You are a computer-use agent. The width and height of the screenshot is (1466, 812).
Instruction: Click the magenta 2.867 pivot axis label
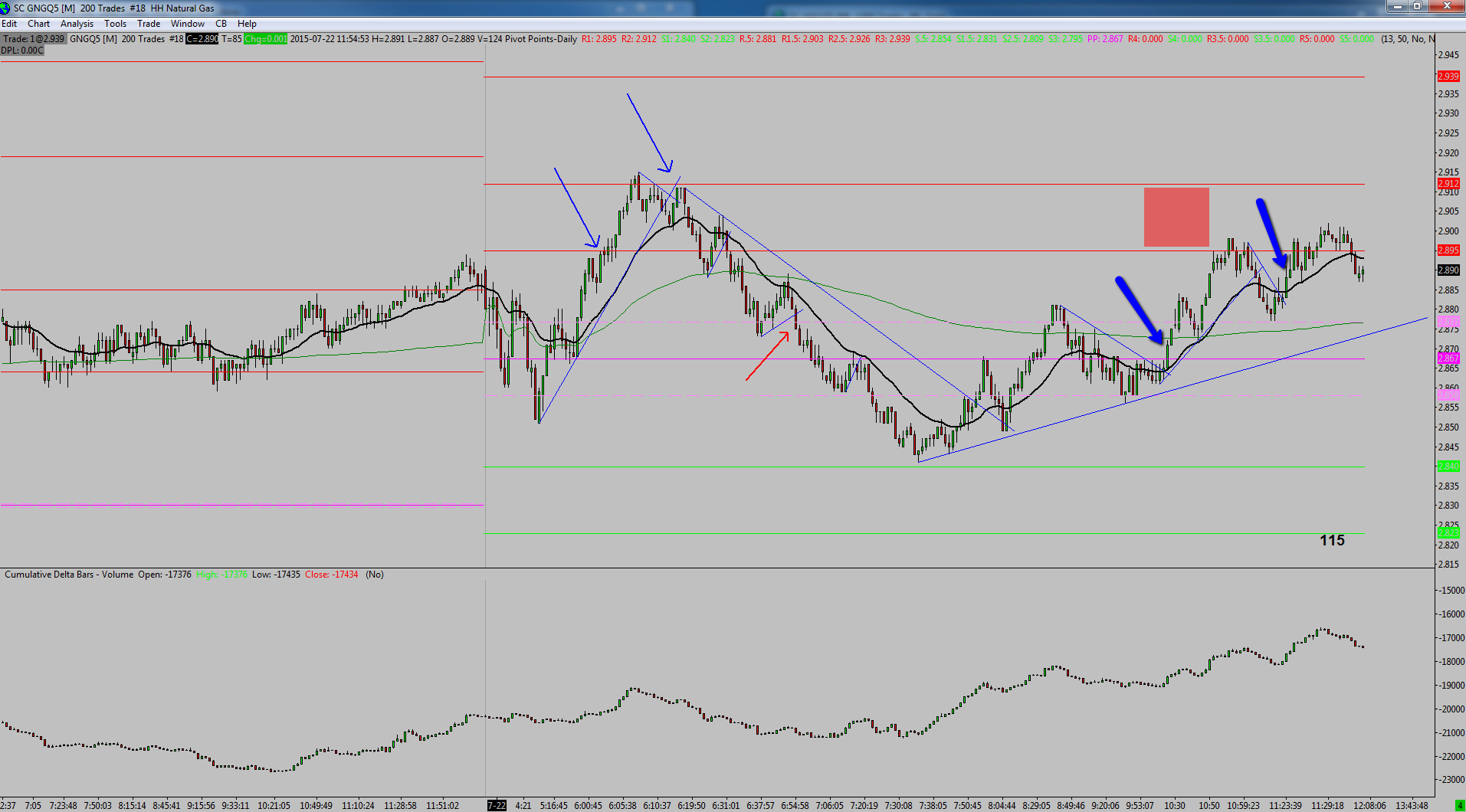coord(1448,359)
